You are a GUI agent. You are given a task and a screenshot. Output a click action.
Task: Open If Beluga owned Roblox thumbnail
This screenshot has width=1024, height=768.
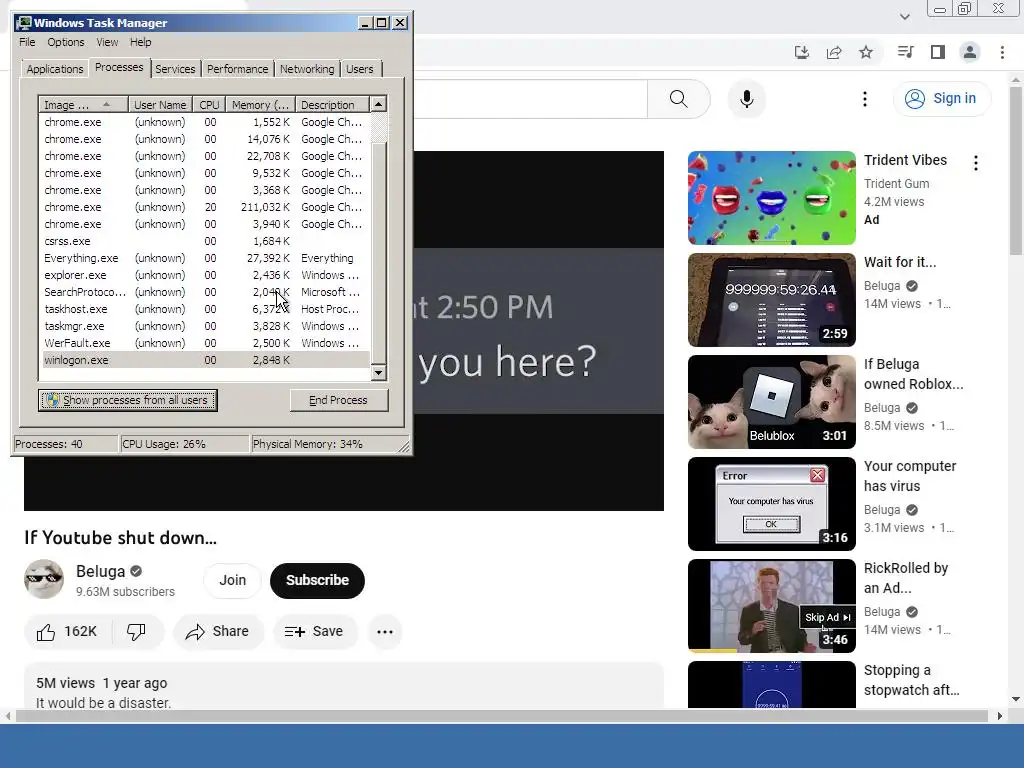point(771,402)
